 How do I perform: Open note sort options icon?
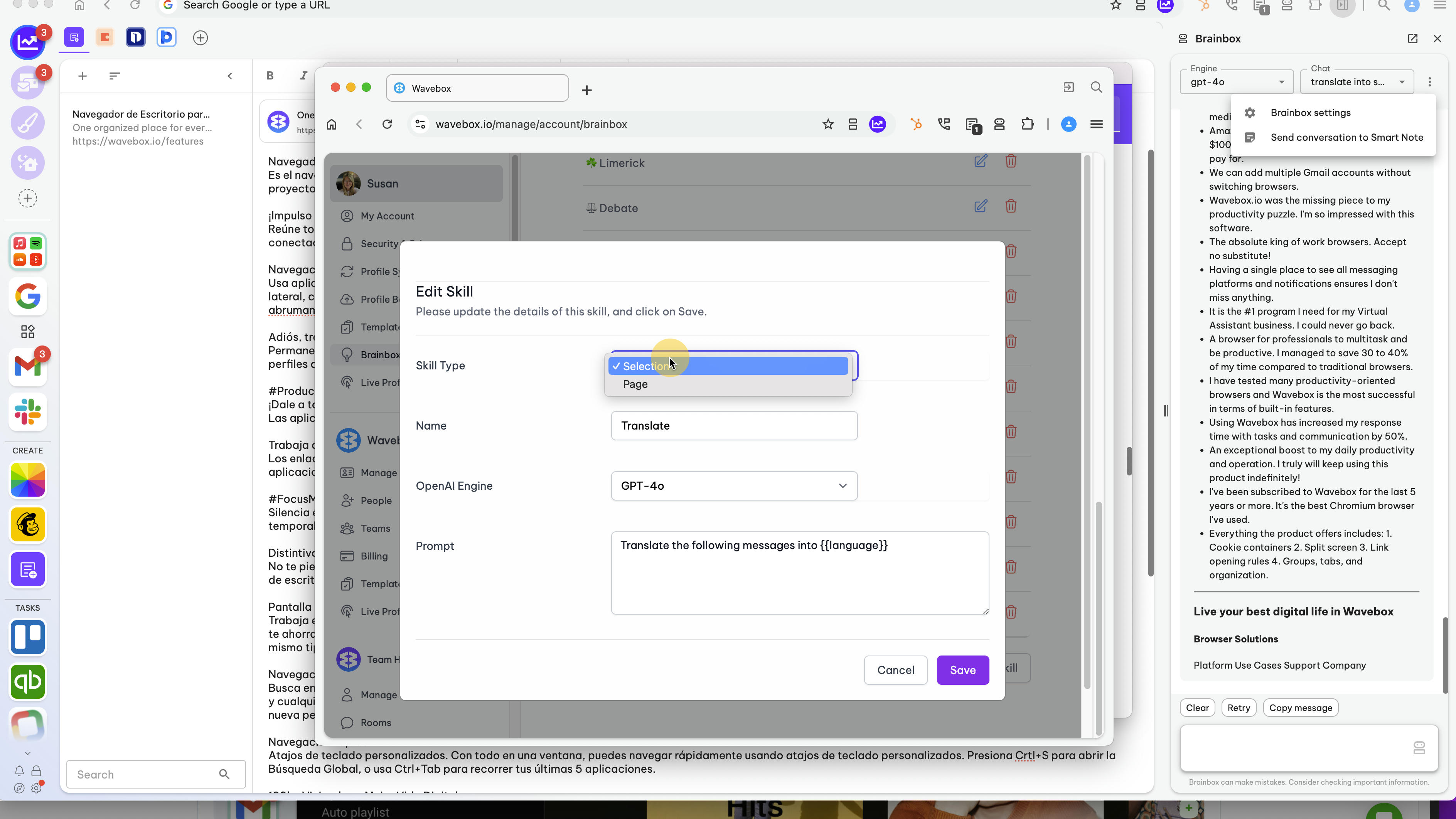[x=115, y=76]
